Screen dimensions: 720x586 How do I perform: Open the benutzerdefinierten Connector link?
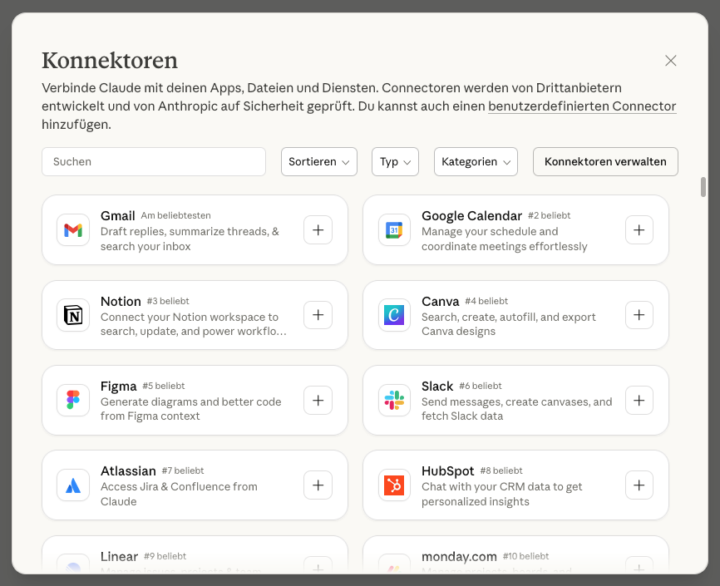coord(582,106)
